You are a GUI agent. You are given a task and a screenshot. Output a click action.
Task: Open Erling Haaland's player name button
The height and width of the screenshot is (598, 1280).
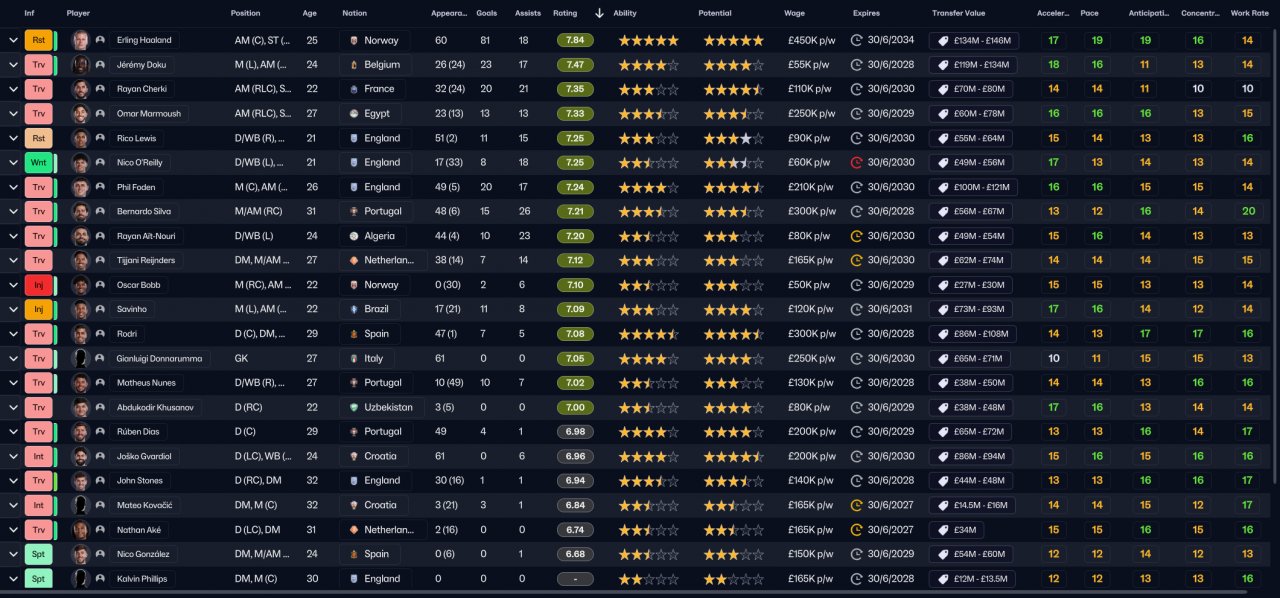pos(144,40)
